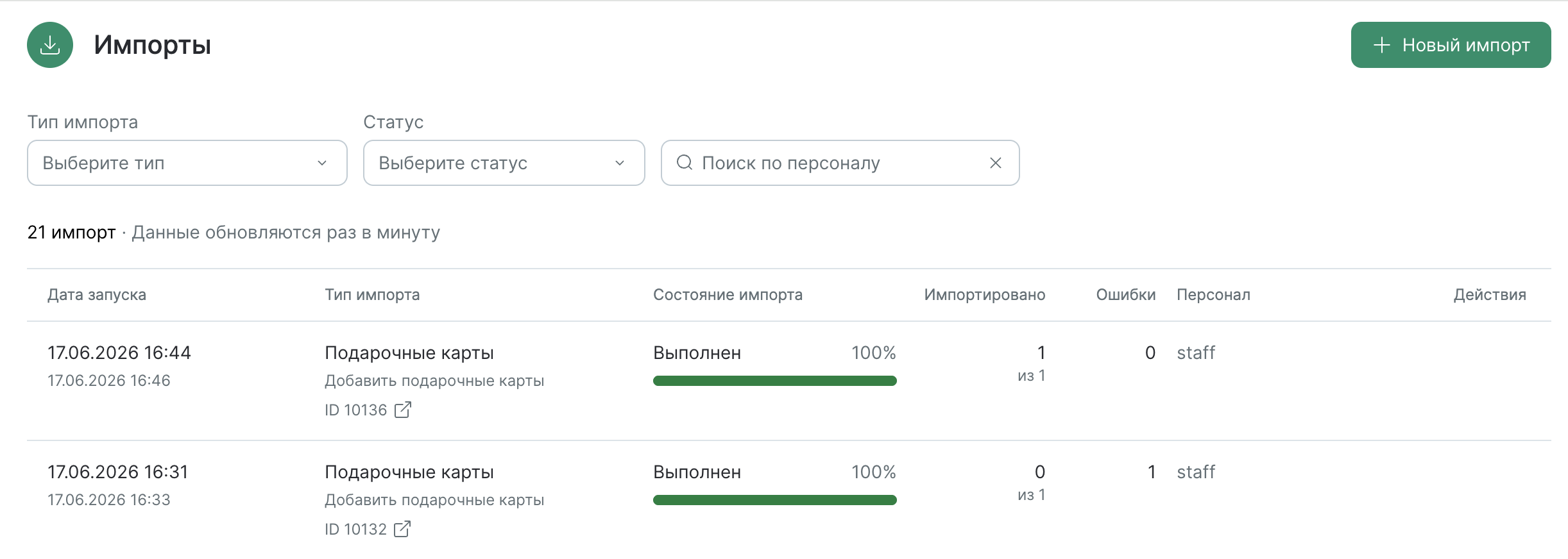This screenshot has width=1568, height=559.
Task: Clear the staff search with X icon
Action: point(996,163)
